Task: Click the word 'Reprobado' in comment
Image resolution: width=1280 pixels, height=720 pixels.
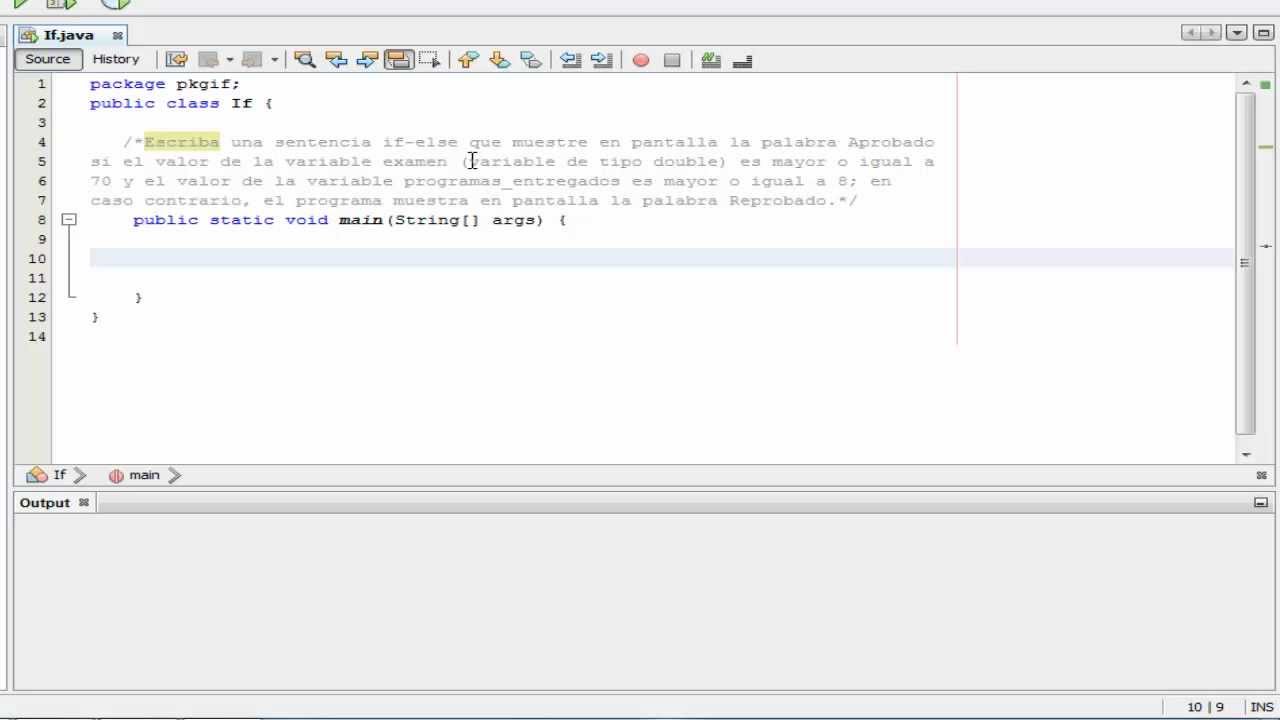Action: tap(777, 200)
